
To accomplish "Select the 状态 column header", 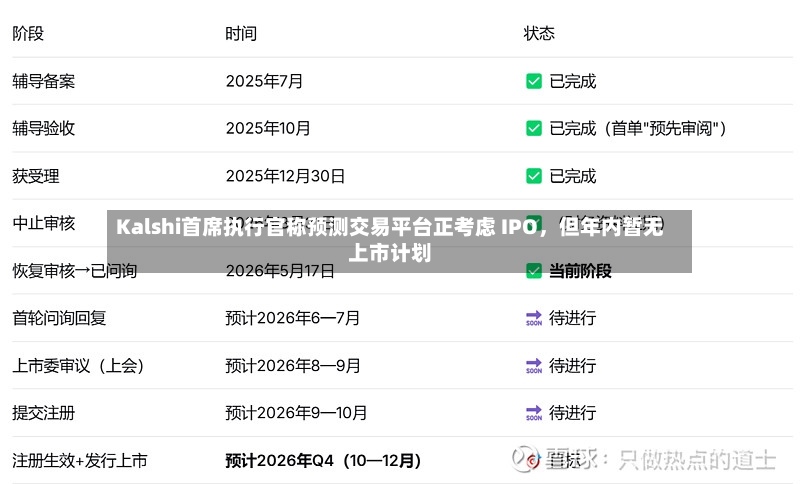I will [x=539, y=34].
